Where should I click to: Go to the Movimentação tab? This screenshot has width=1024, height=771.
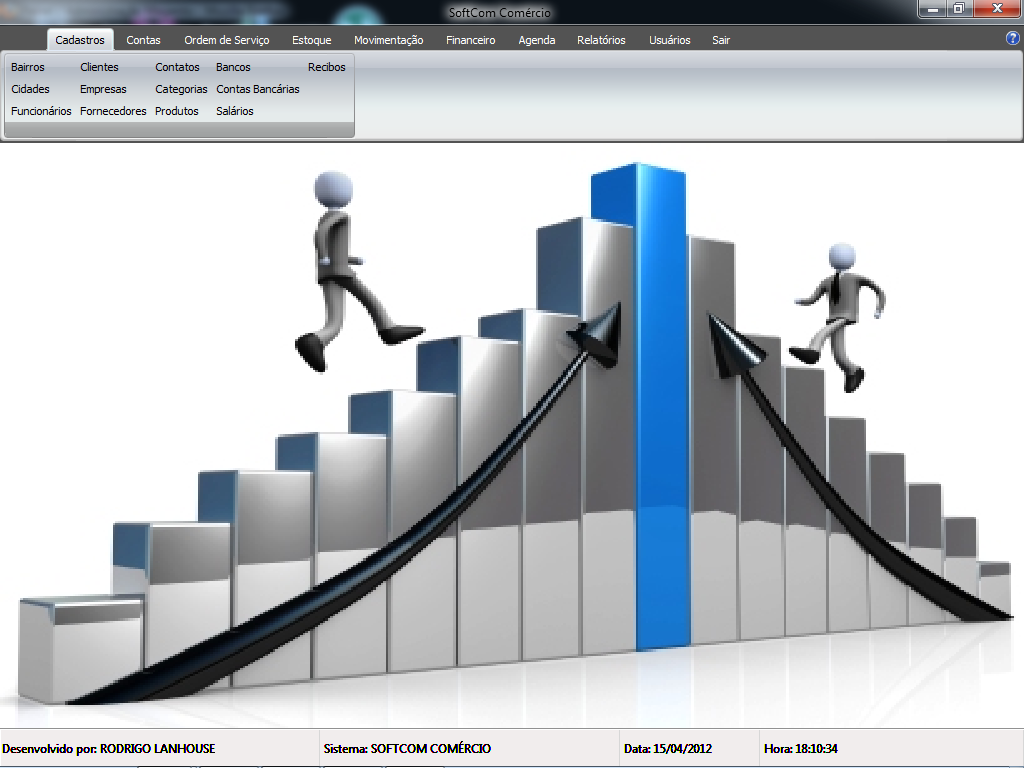388,40
